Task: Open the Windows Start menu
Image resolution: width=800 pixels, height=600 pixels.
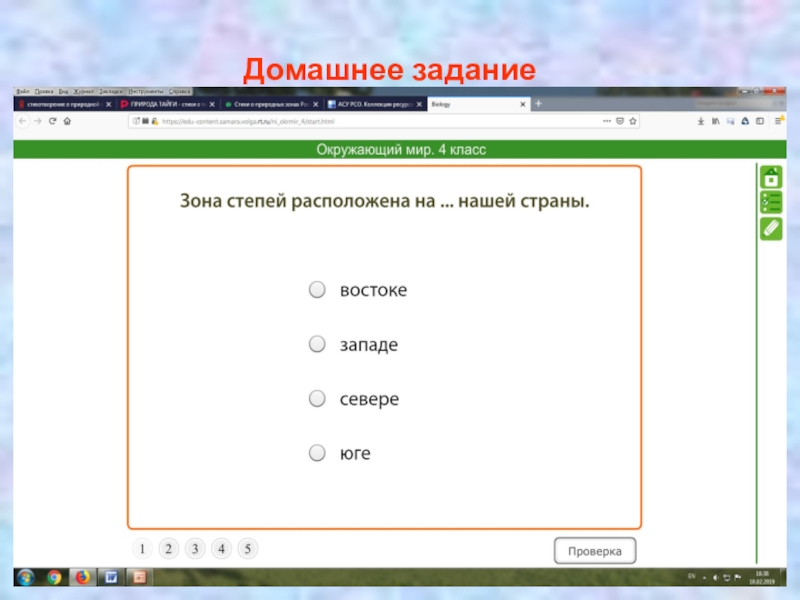Action: 26,577
